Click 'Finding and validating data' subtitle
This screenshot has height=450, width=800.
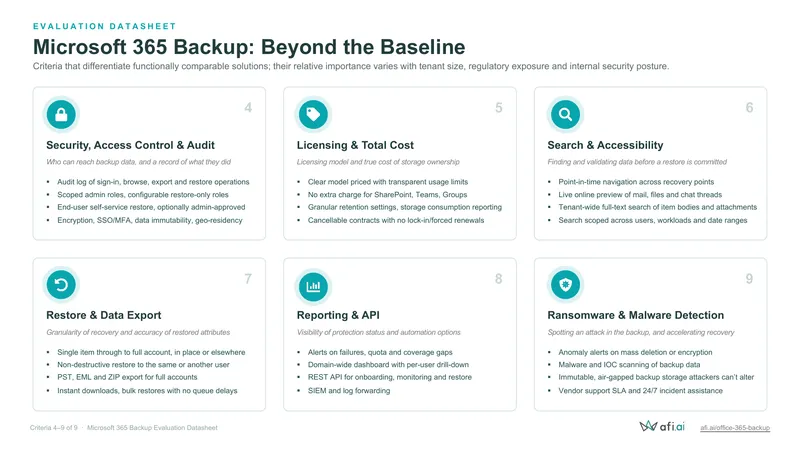(637, 162)
